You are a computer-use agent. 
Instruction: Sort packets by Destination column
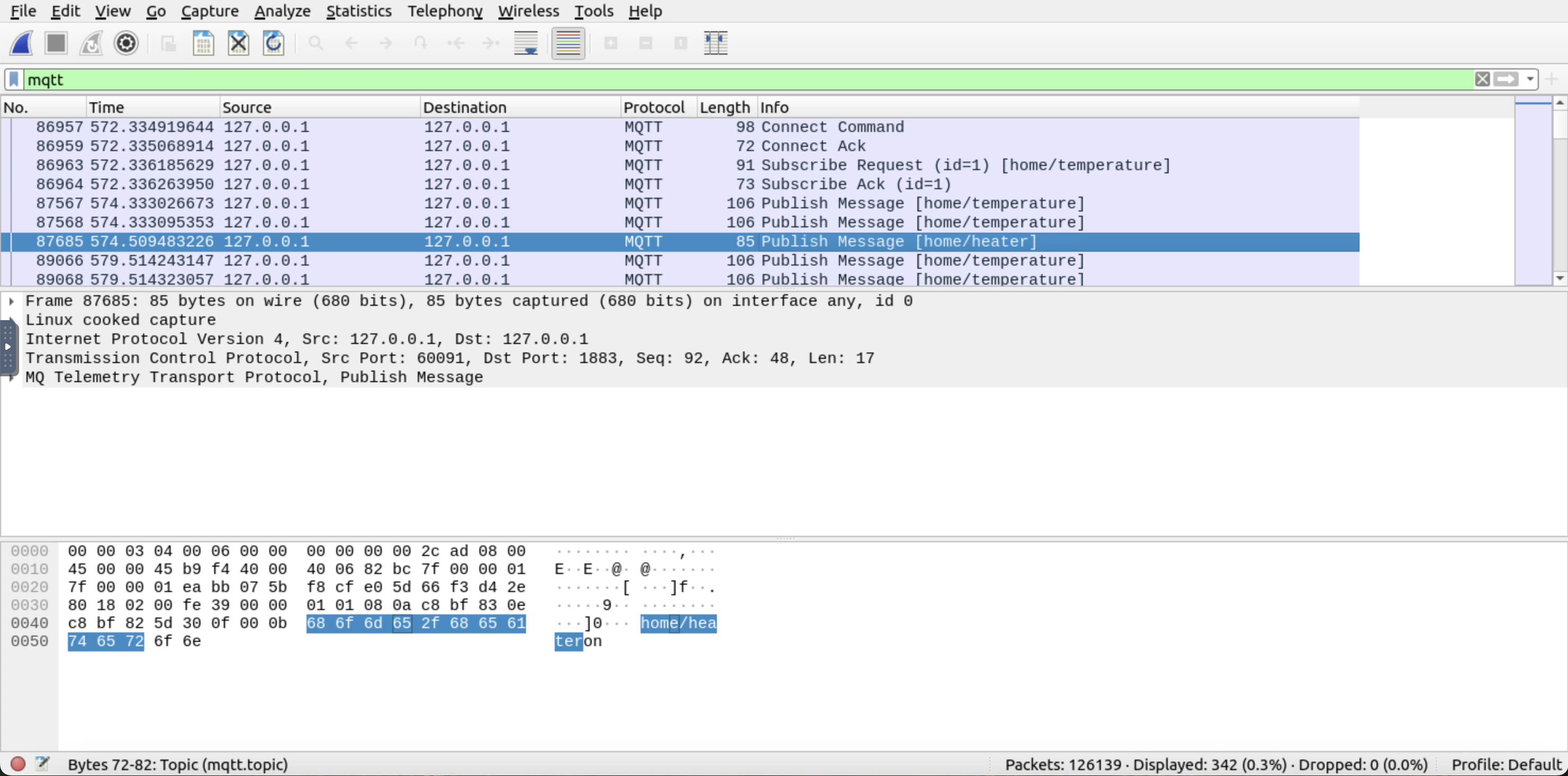(x=520, y=107)
